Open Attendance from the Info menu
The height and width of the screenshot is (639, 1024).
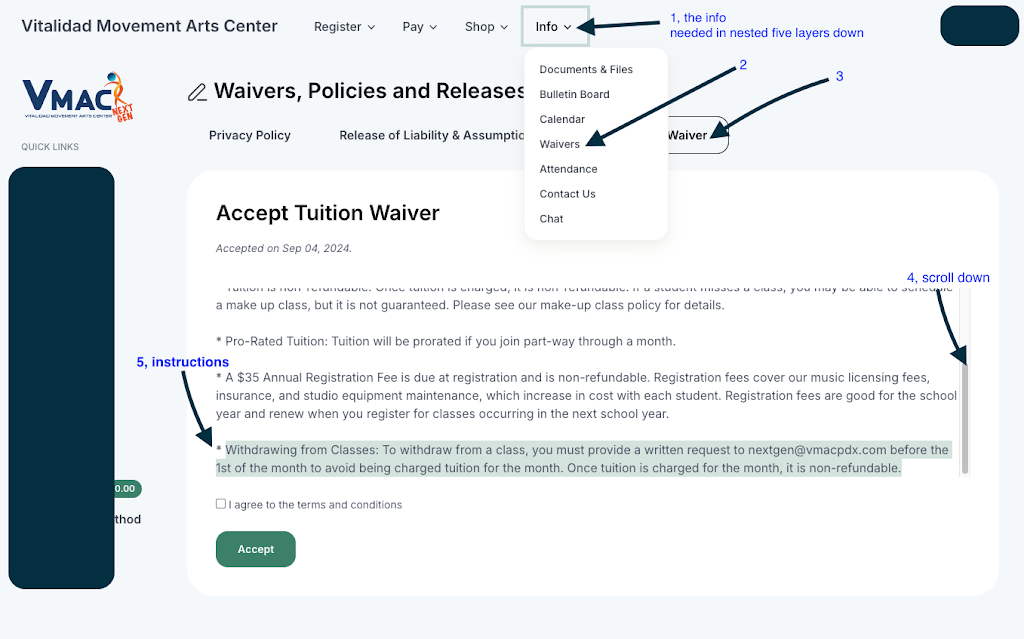(568, 169)
